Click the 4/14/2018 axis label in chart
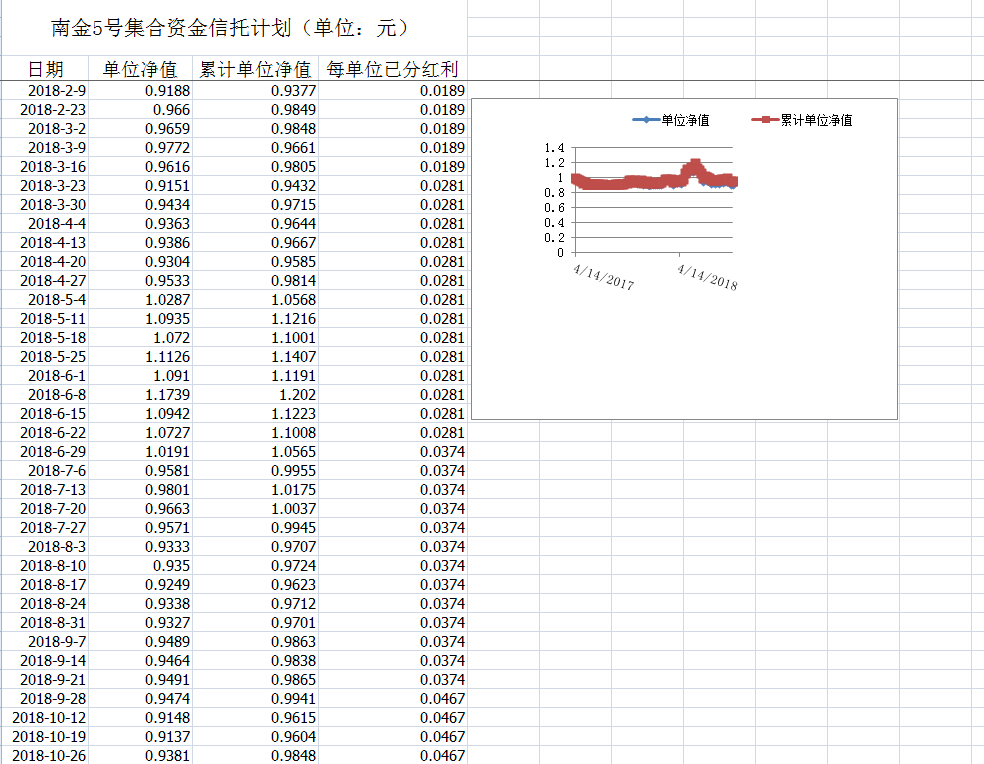The height and width of the screenshot is (764, 984). tap(707, 277)
